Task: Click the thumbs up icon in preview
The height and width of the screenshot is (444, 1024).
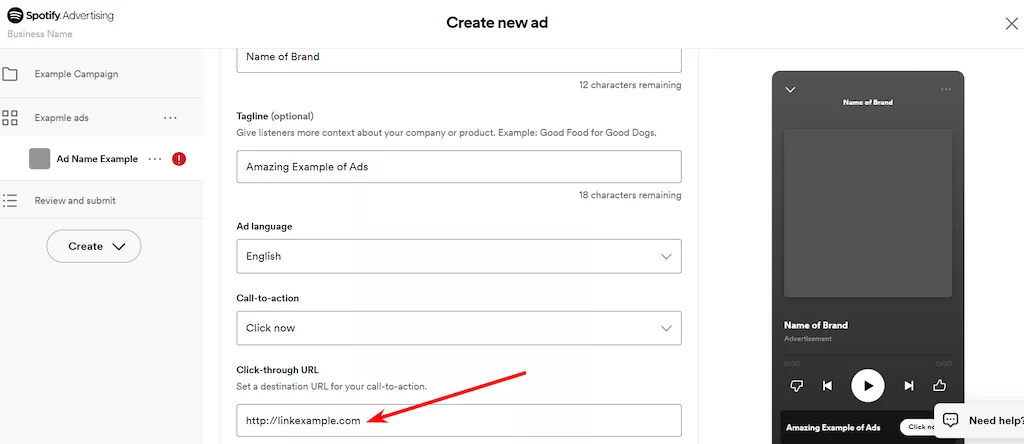Action: [940, 386]
